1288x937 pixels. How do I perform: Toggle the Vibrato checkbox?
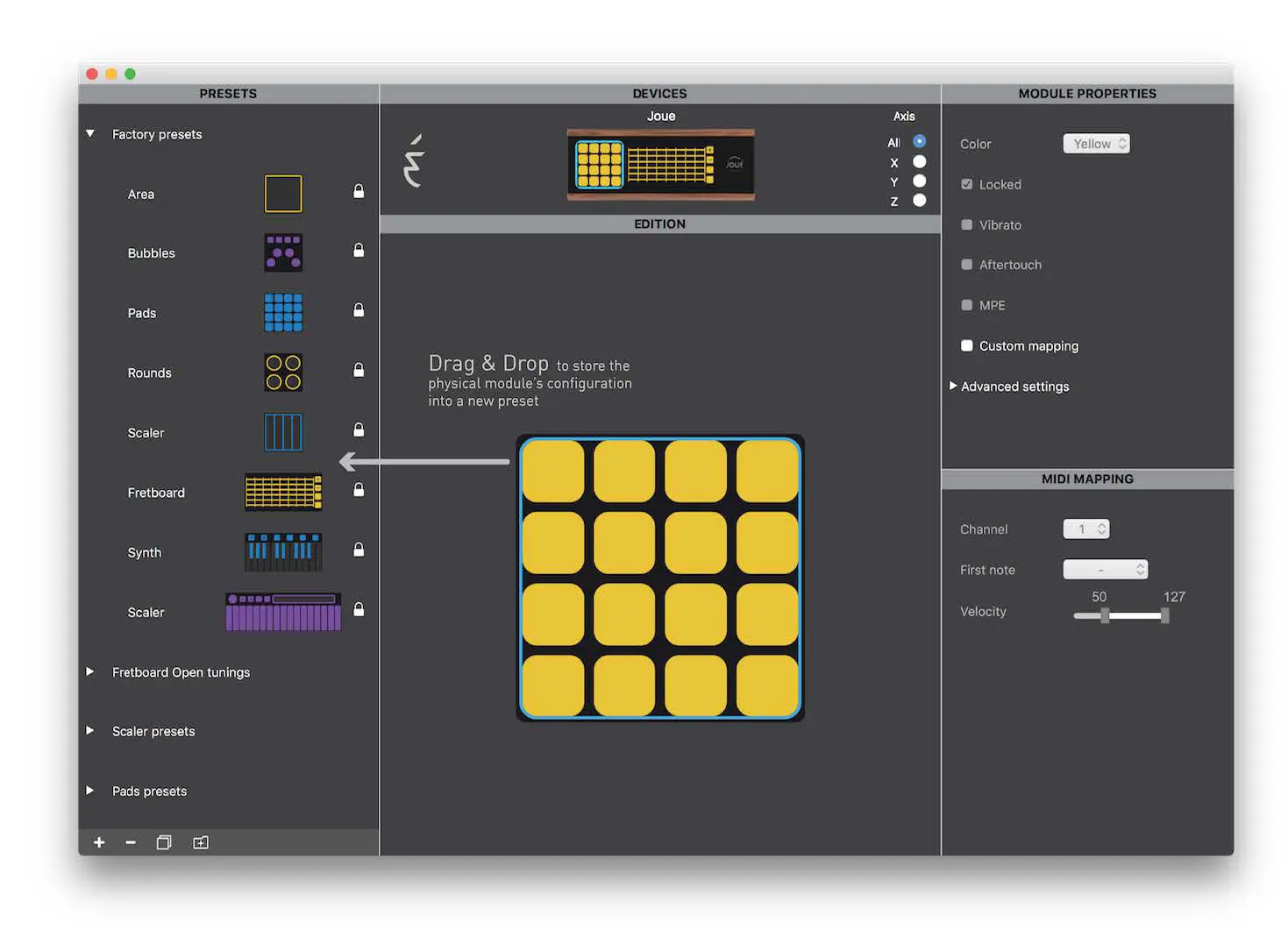966,224
